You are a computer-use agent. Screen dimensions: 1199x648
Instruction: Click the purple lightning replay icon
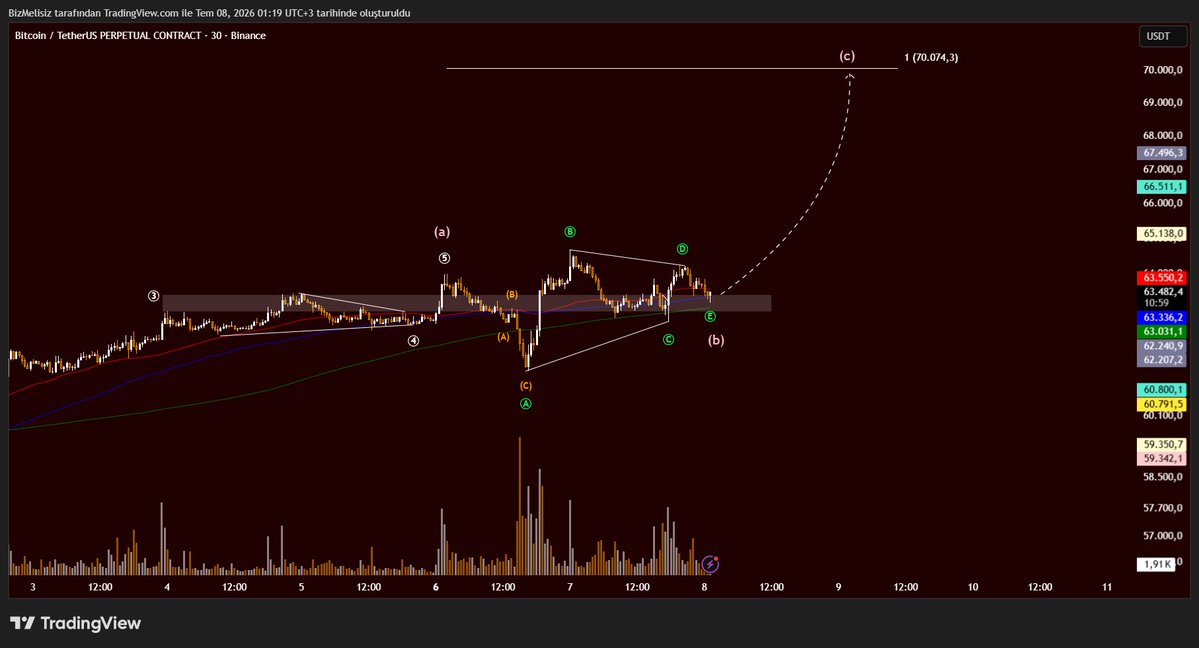tap(710, 564)
